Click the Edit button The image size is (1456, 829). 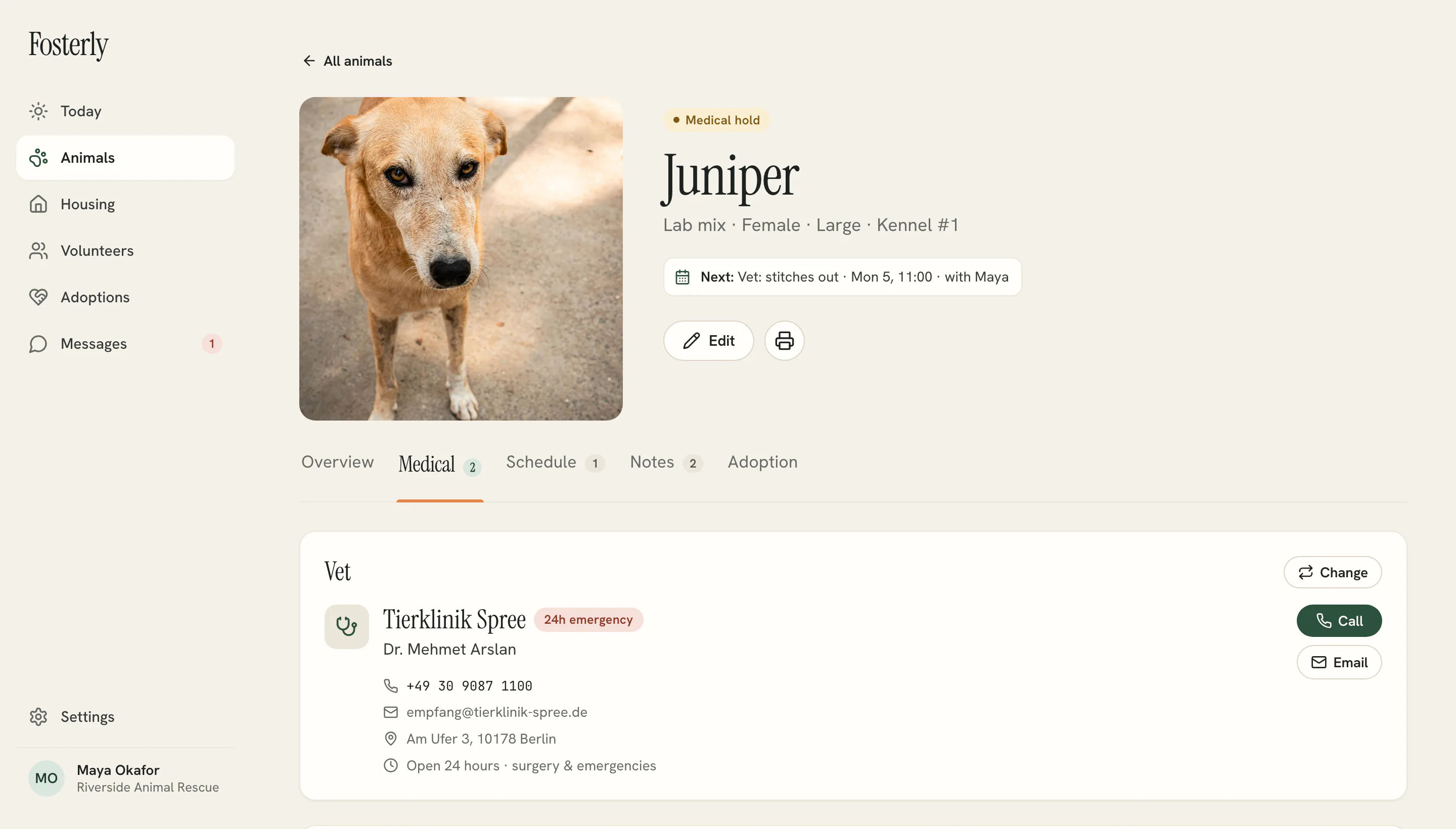(x=708, y=341)
